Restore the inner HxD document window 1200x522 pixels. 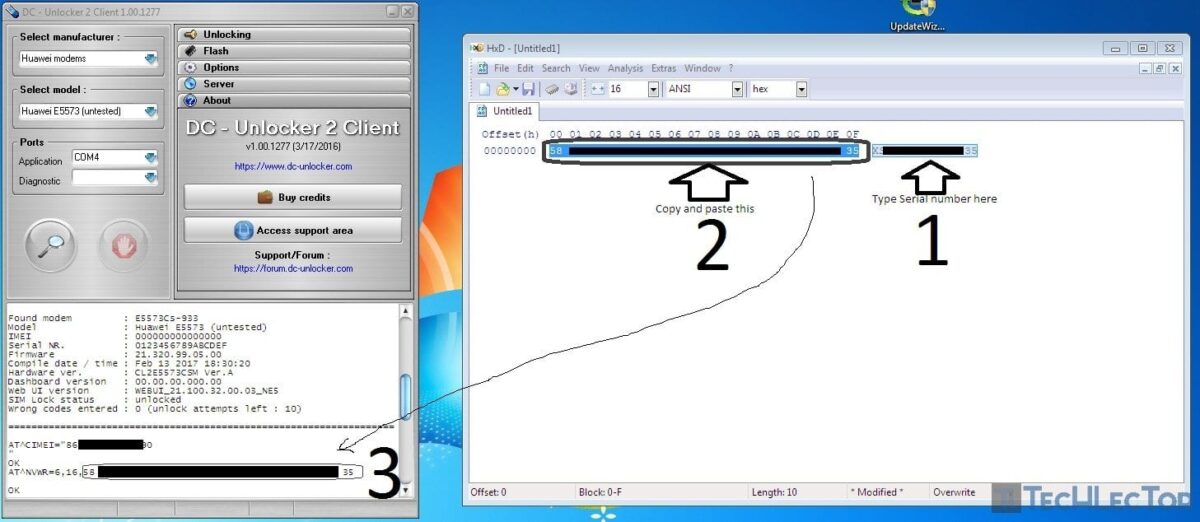1159,69
